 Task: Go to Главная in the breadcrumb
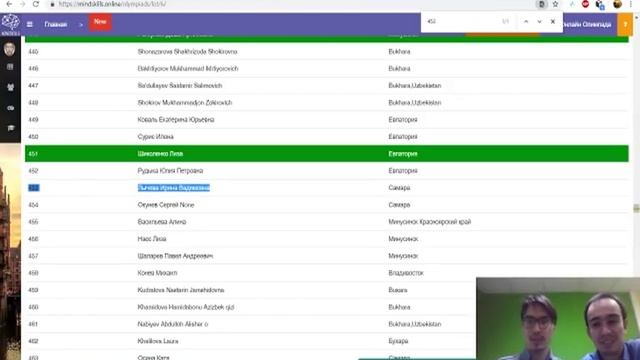(x=56, y=24)
